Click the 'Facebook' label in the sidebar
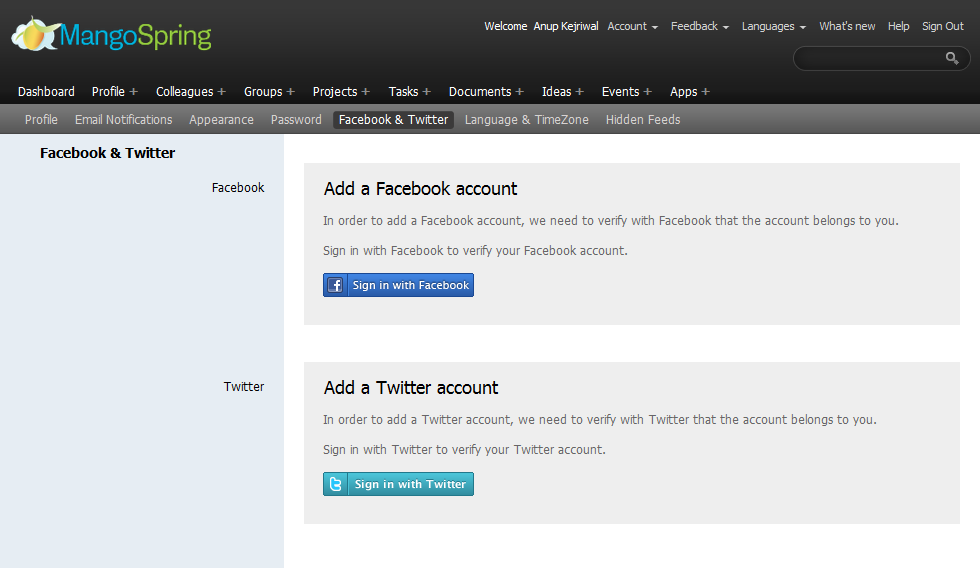This screenshot has width=980, height=575. (x=238, y=188)
